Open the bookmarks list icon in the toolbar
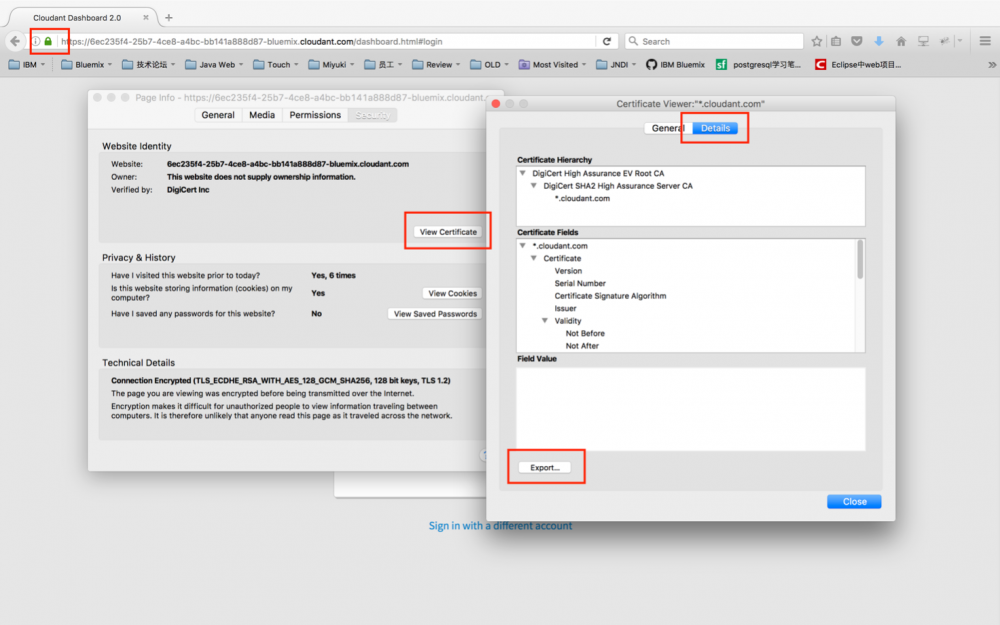 836,41
